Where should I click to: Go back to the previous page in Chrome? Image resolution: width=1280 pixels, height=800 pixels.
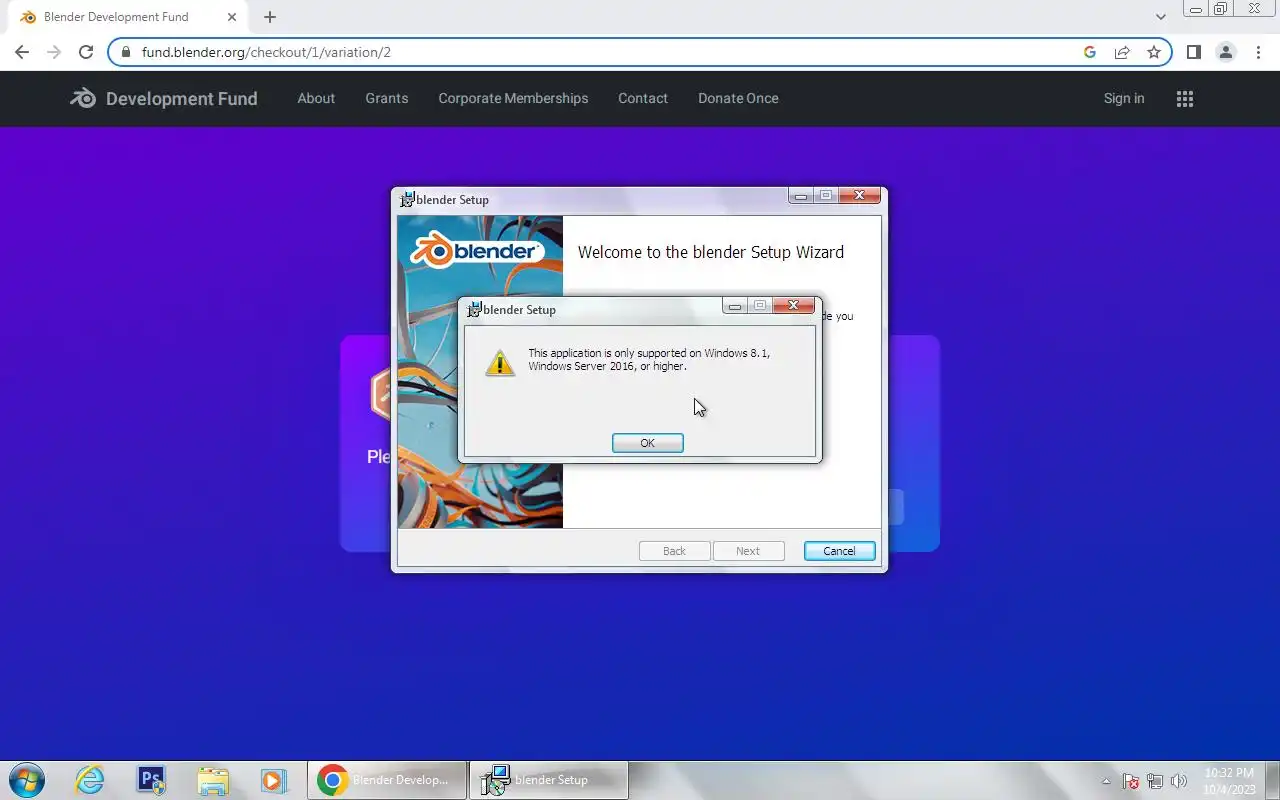tap(22, 52)
